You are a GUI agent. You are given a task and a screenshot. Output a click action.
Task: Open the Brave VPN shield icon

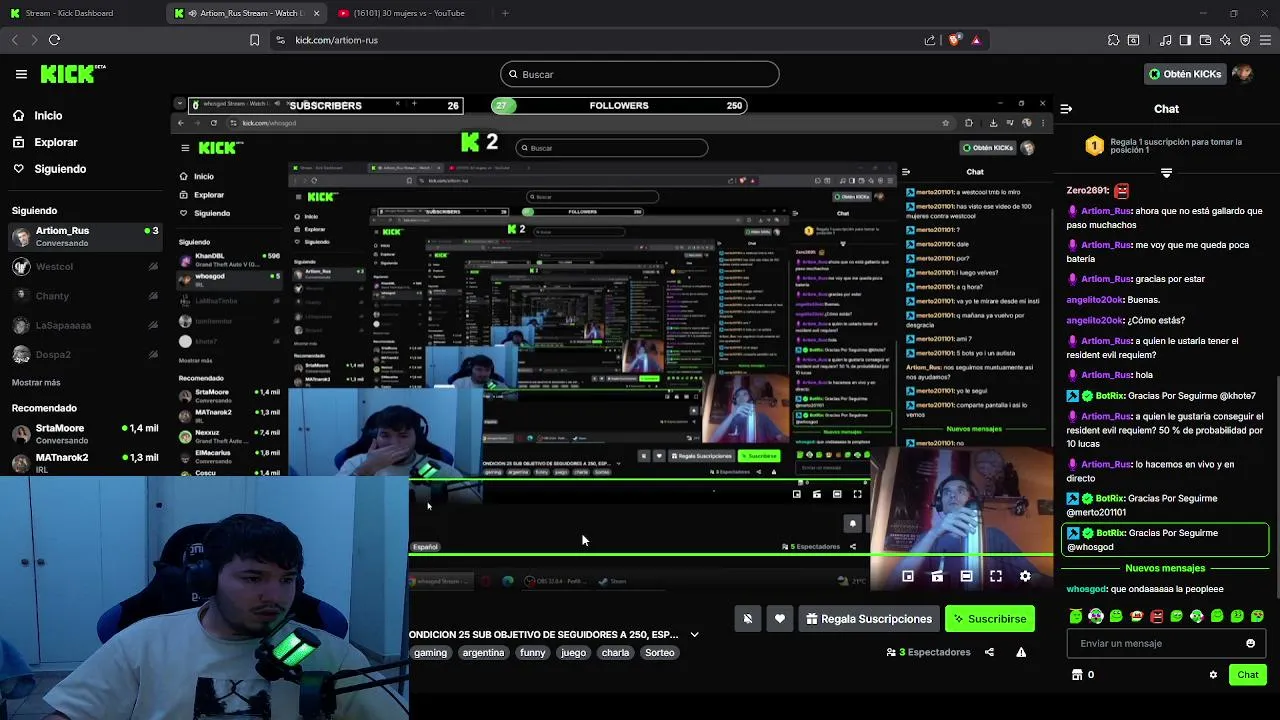pyautogui.click(x=1245, y=40)
